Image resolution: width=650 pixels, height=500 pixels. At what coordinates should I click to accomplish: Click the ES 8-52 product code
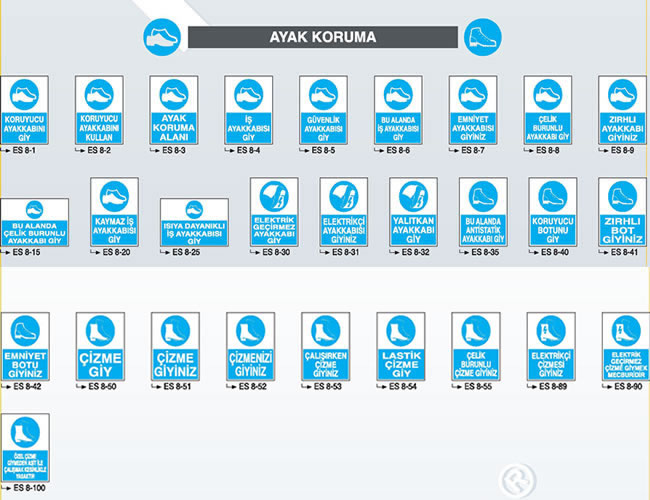tap(252, 386)
